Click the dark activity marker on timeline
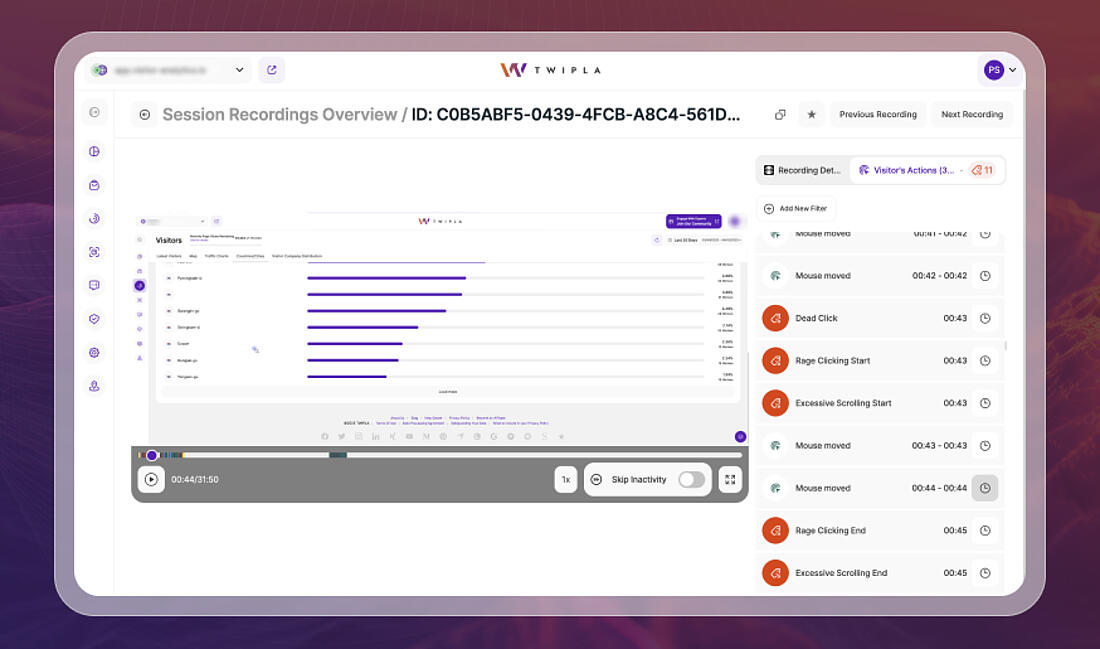 click(338, 455)
